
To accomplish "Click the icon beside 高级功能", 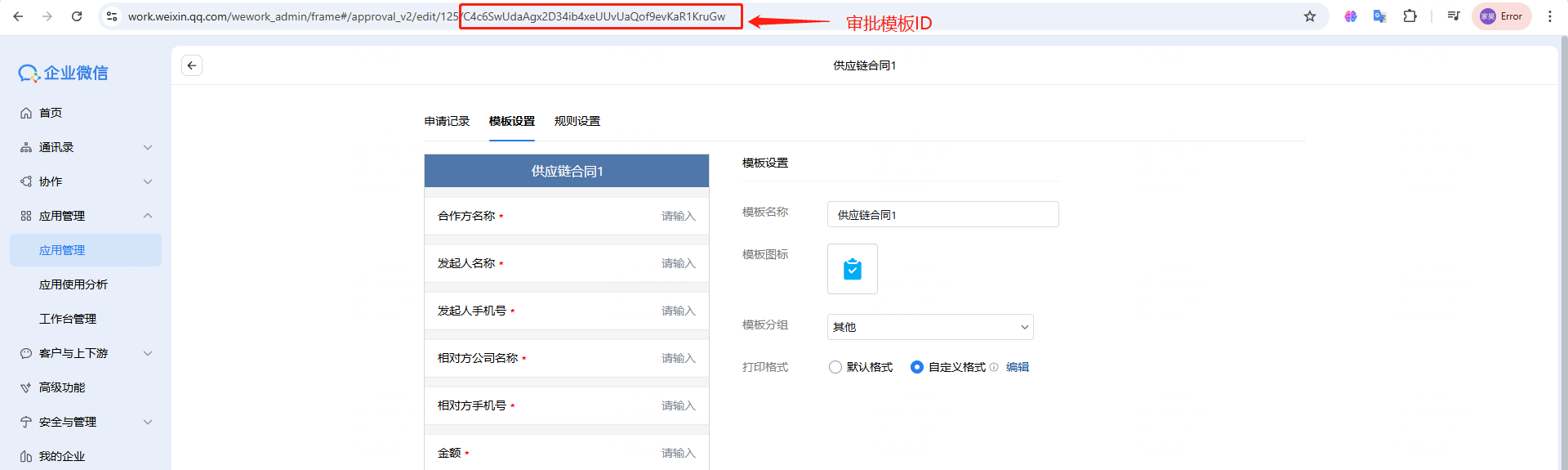I will (x=26, y=387).
